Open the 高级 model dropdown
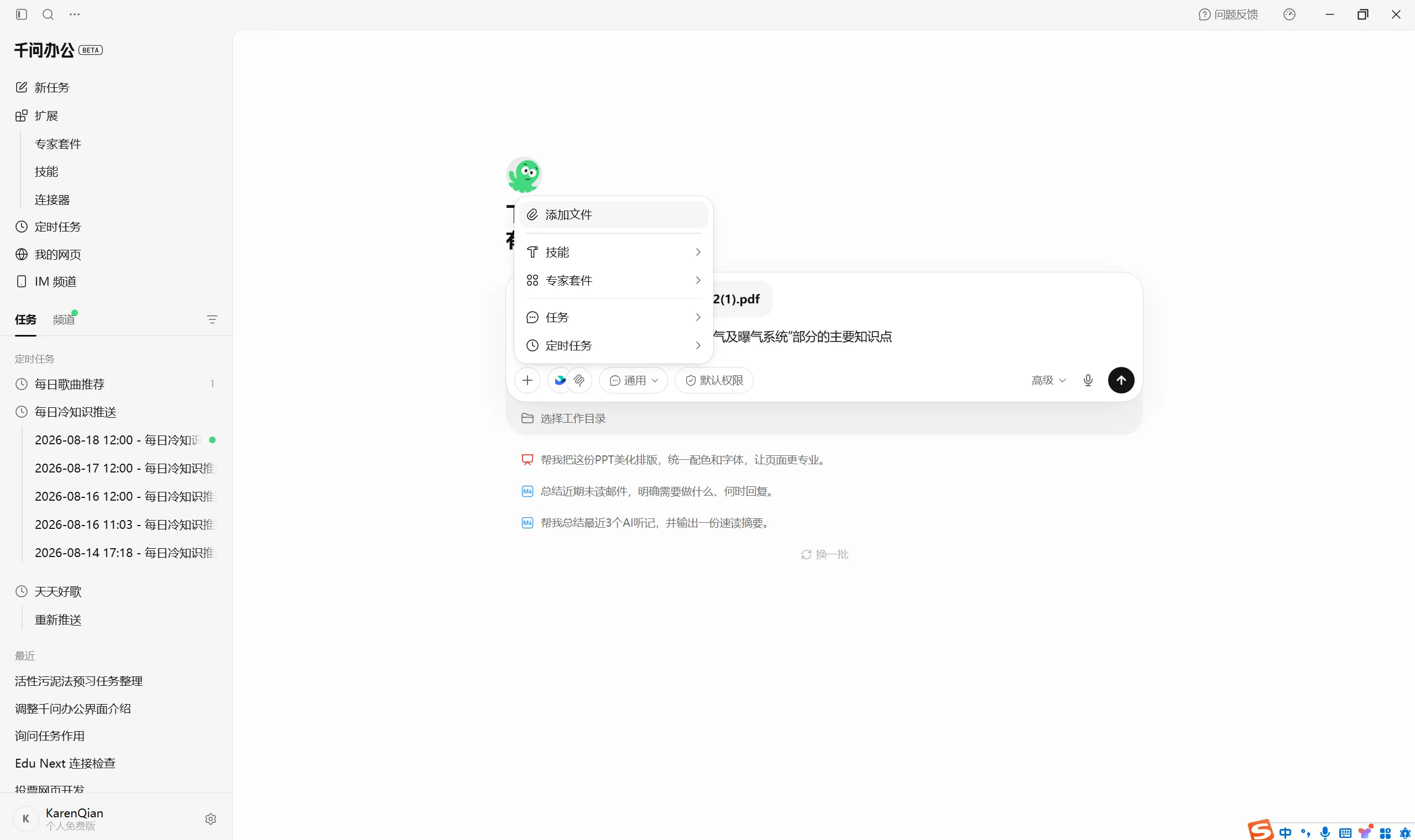This screenshot has height=840, width=1415. pyautogui.click(x=1048, y=380)
